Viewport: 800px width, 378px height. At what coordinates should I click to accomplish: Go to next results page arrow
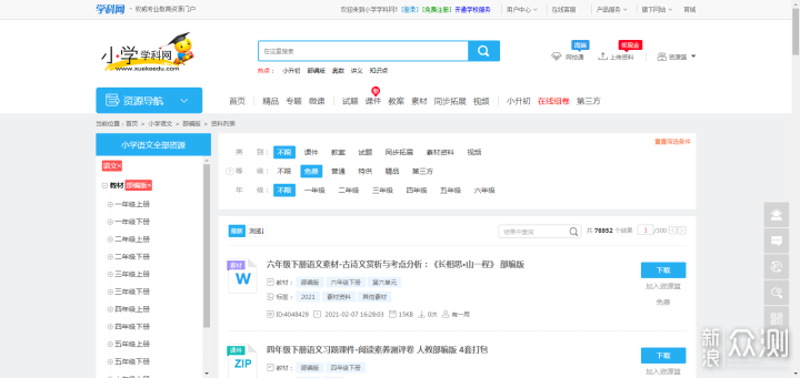pos(682,231)
